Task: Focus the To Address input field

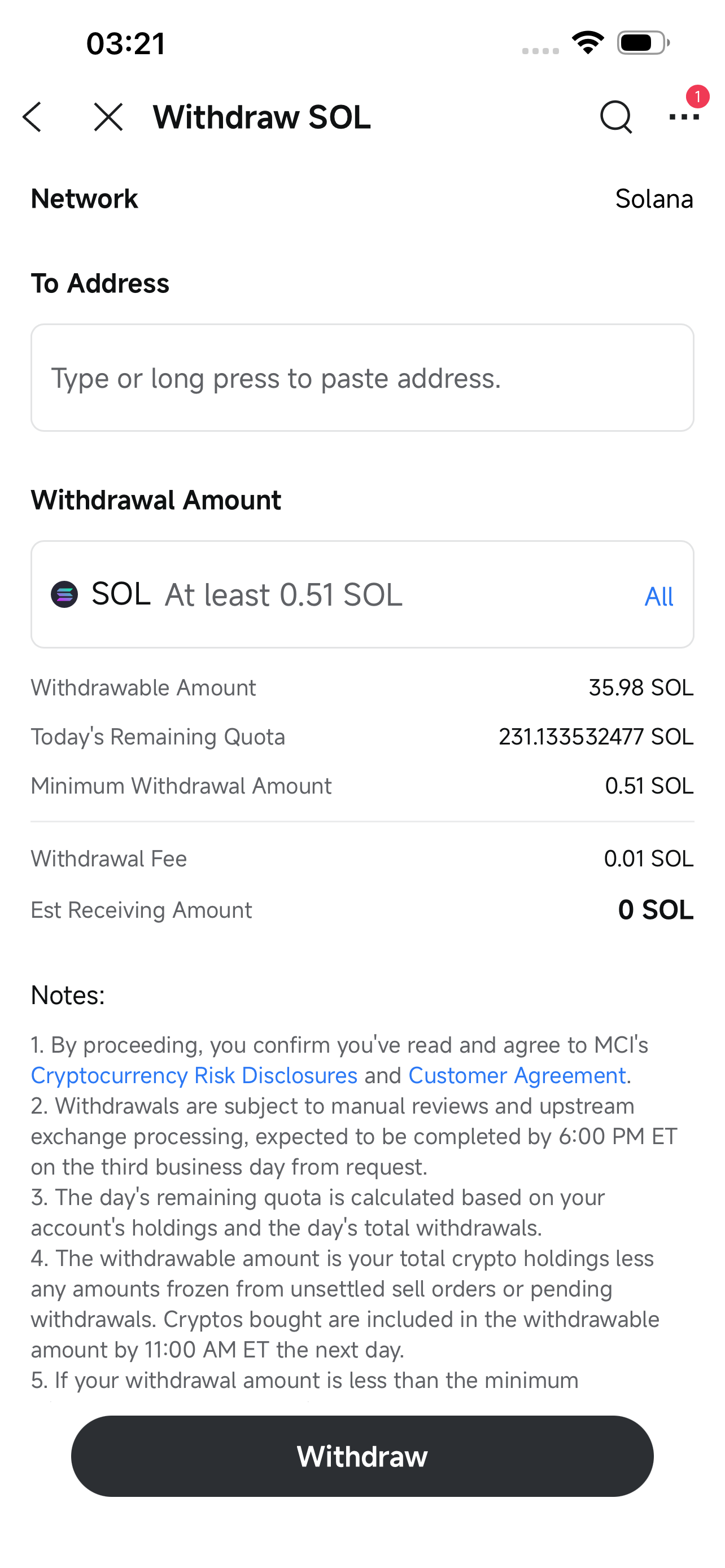Action: click(362, 378)
